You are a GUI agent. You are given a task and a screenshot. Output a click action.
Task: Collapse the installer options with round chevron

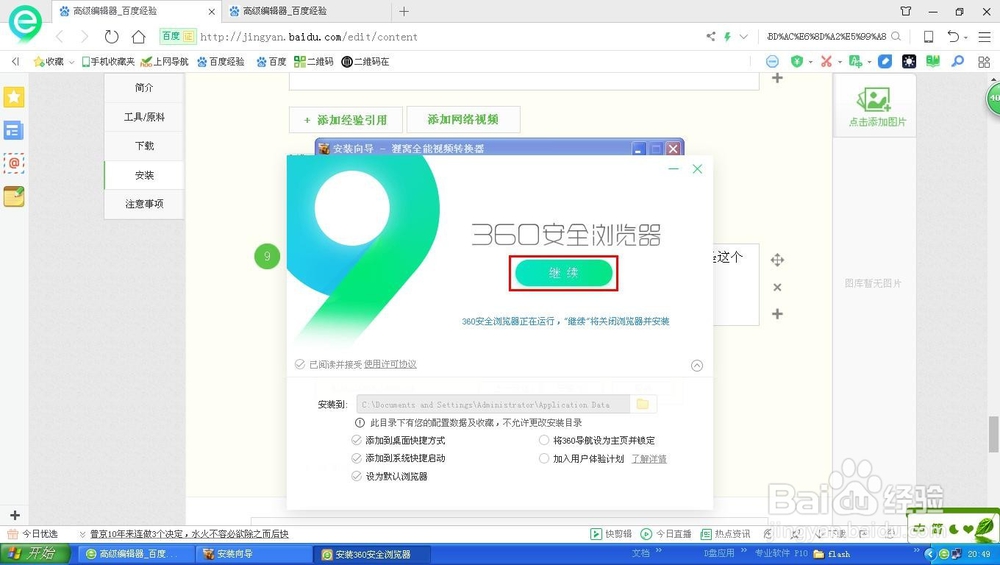click(697, 365)
